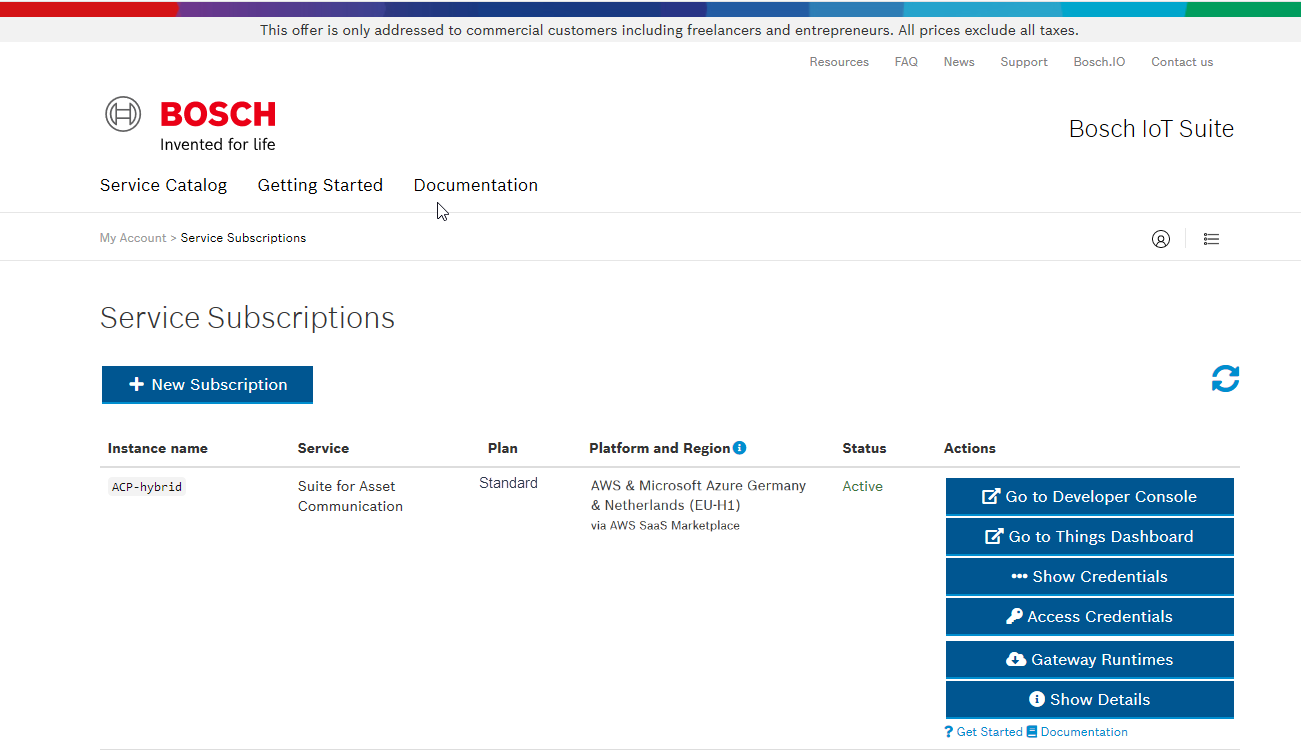Open the user account profile icon
1301x750 pixels.
tap(1160, 239)
